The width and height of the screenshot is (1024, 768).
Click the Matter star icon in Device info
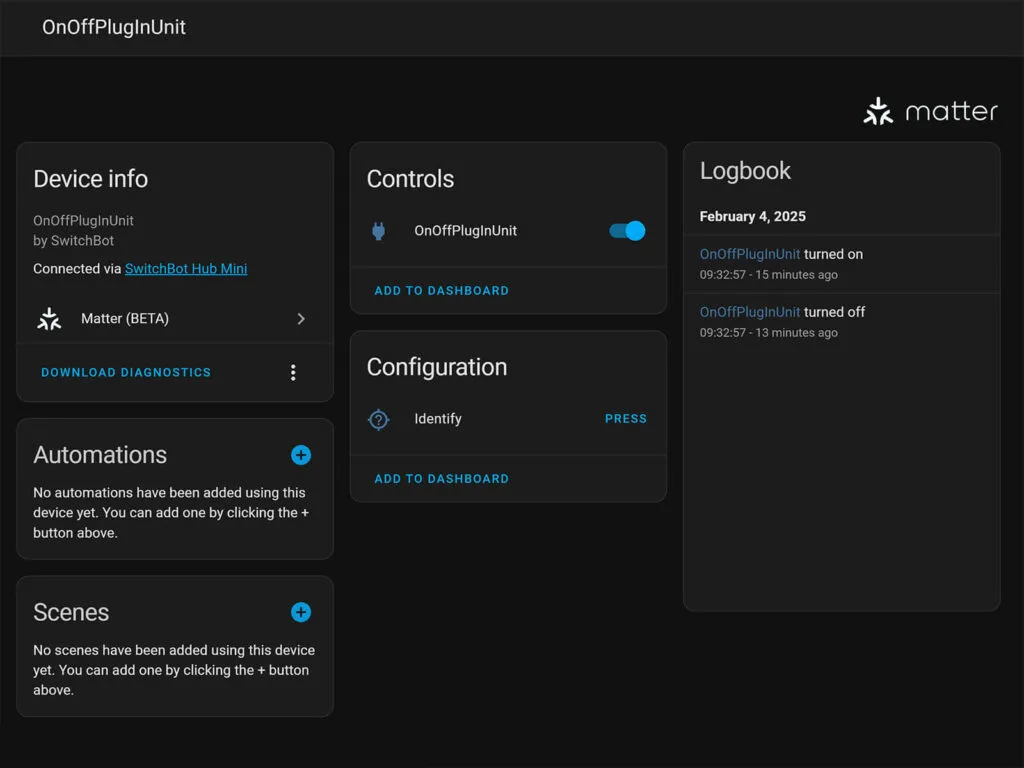click(49, 319)
